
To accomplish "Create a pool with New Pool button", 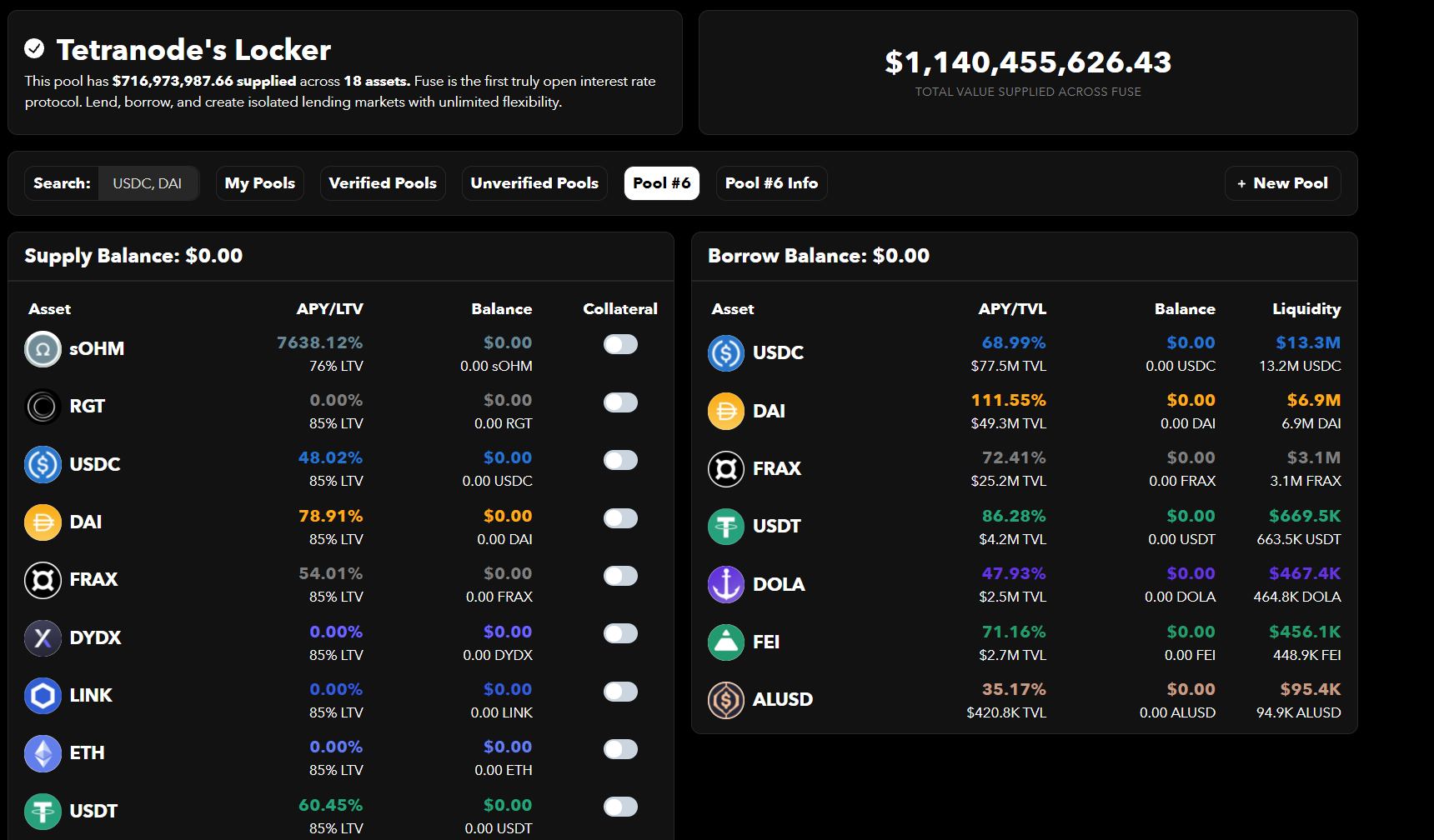I will click(x=1282, y=183).
